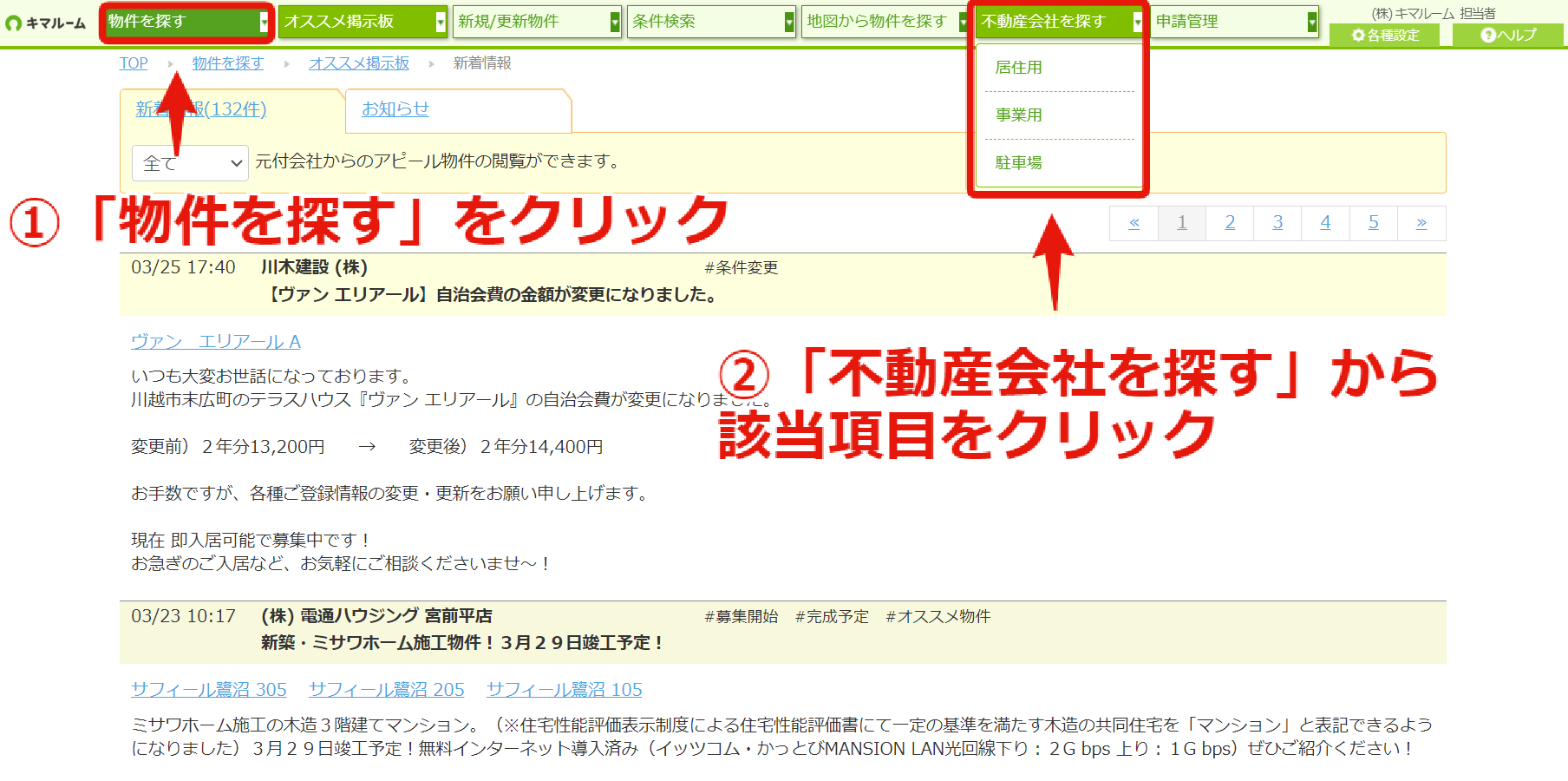Go to previous page with « link
Image resolution: width=1568 pixels, height=781 pixels.
click(1134, 223)
